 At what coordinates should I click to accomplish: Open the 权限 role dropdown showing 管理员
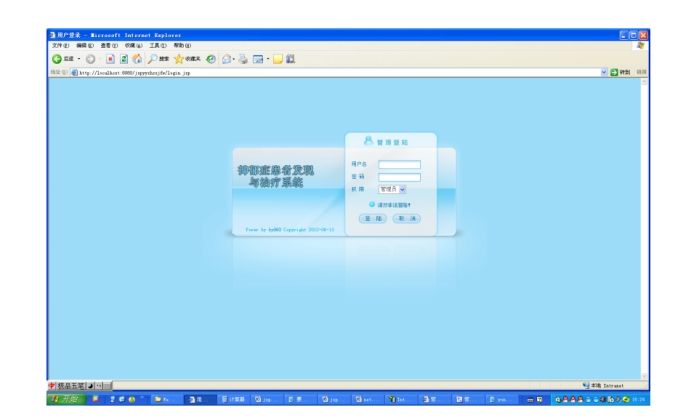(392, 189)
